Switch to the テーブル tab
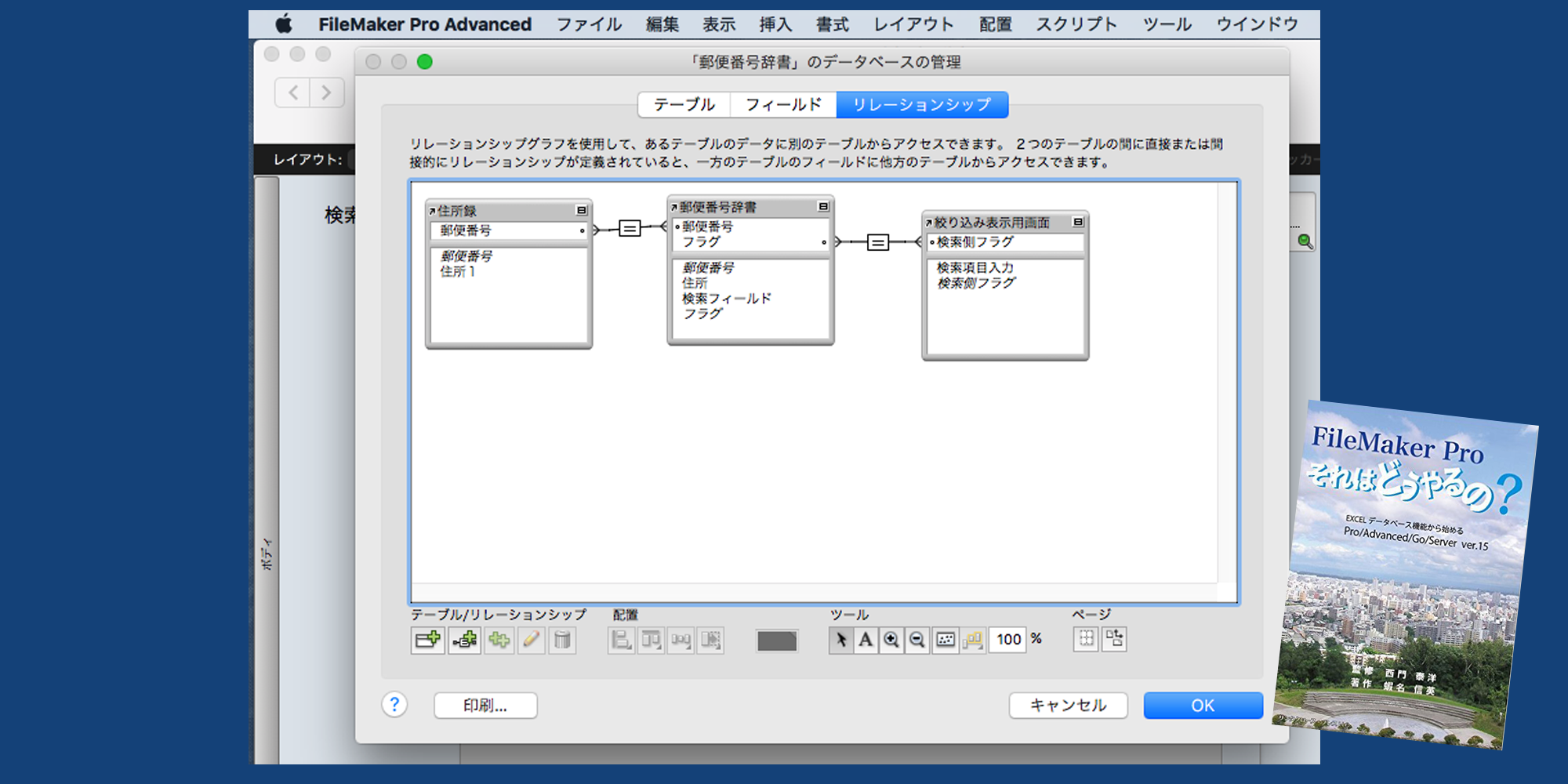Image resolution: width=1568 pixels, height=784 pixels. (x=684, y=104)
